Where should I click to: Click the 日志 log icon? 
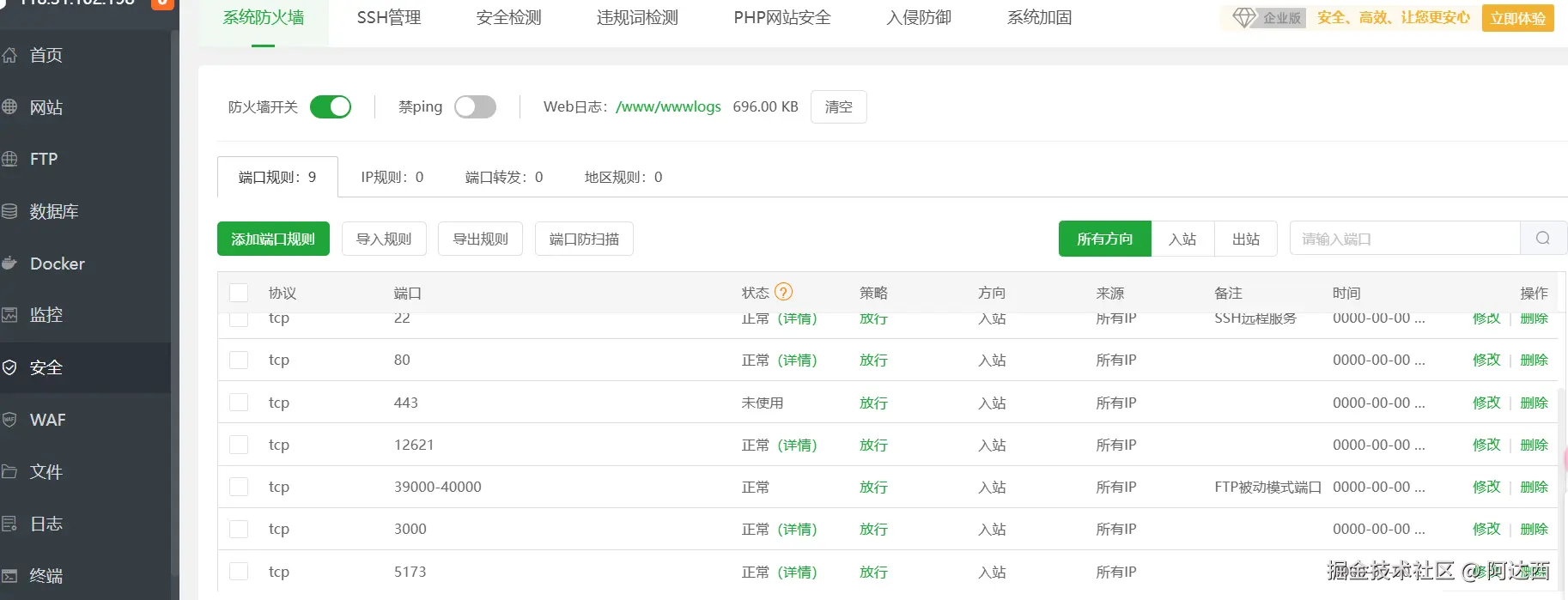tap(9, 524)
